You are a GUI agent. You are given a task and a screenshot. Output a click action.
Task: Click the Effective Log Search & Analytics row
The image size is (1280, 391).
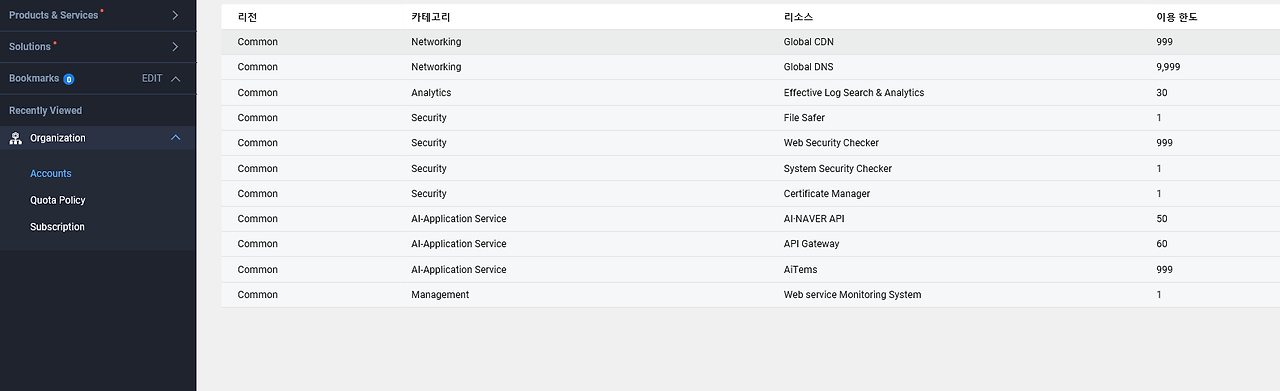click(x=750, y=93)
